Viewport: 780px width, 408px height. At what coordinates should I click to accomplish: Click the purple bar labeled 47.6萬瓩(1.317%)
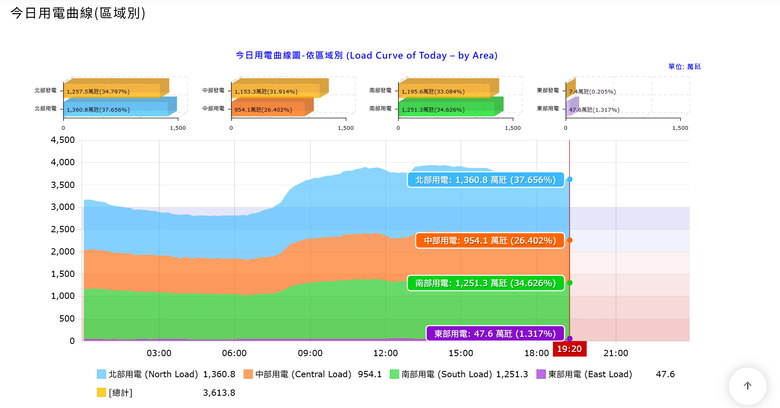click(x=572, y=107)
